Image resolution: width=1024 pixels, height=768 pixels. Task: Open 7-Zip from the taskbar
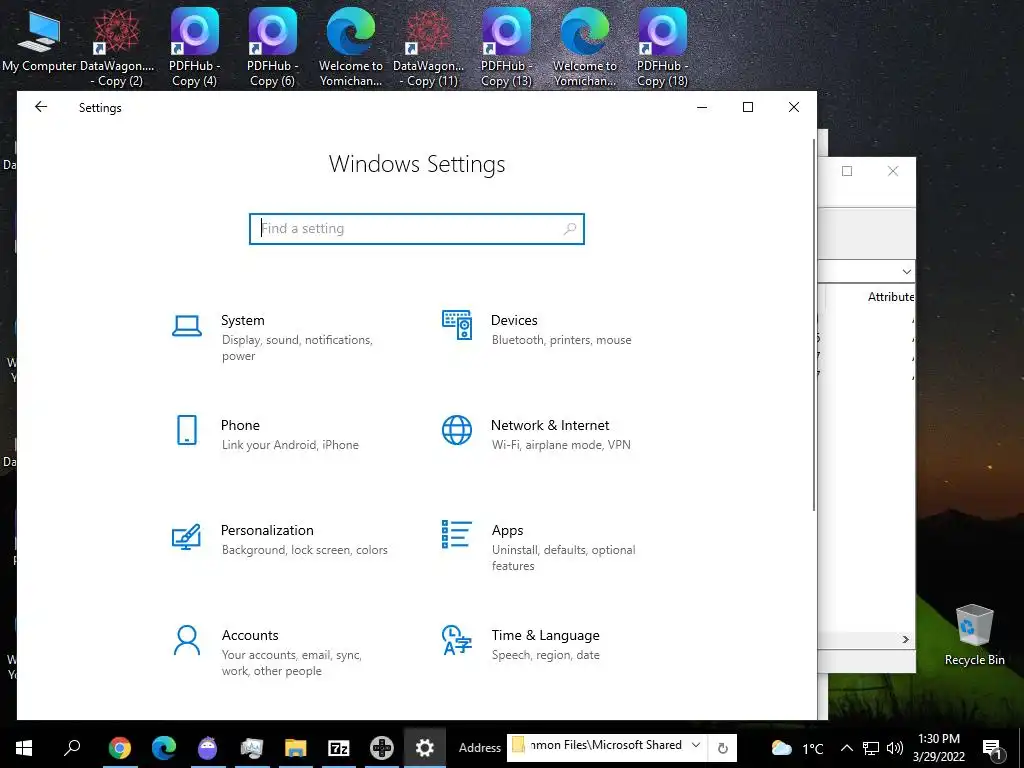point(338,748)
